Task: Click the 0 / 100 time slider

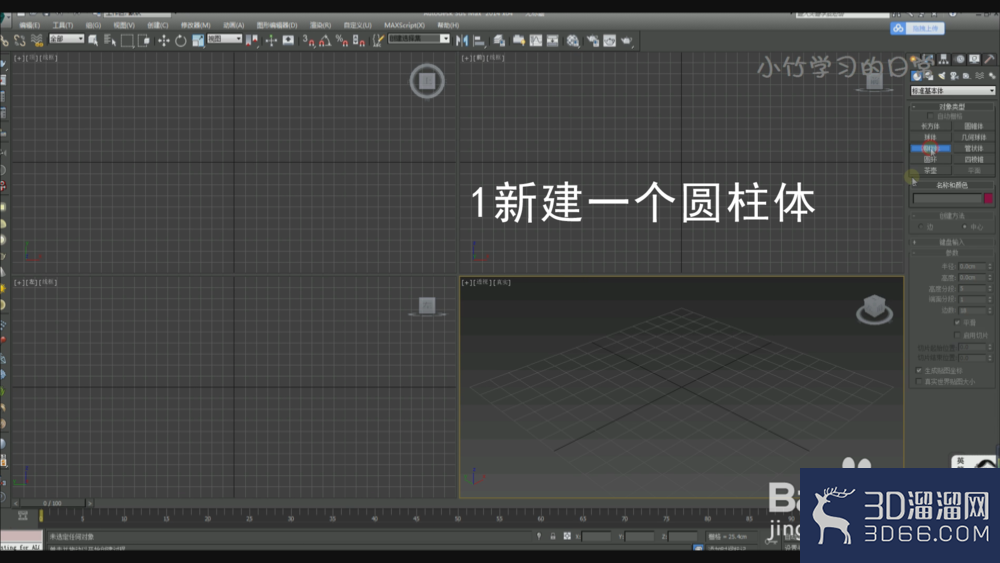Action: (52, 503)
